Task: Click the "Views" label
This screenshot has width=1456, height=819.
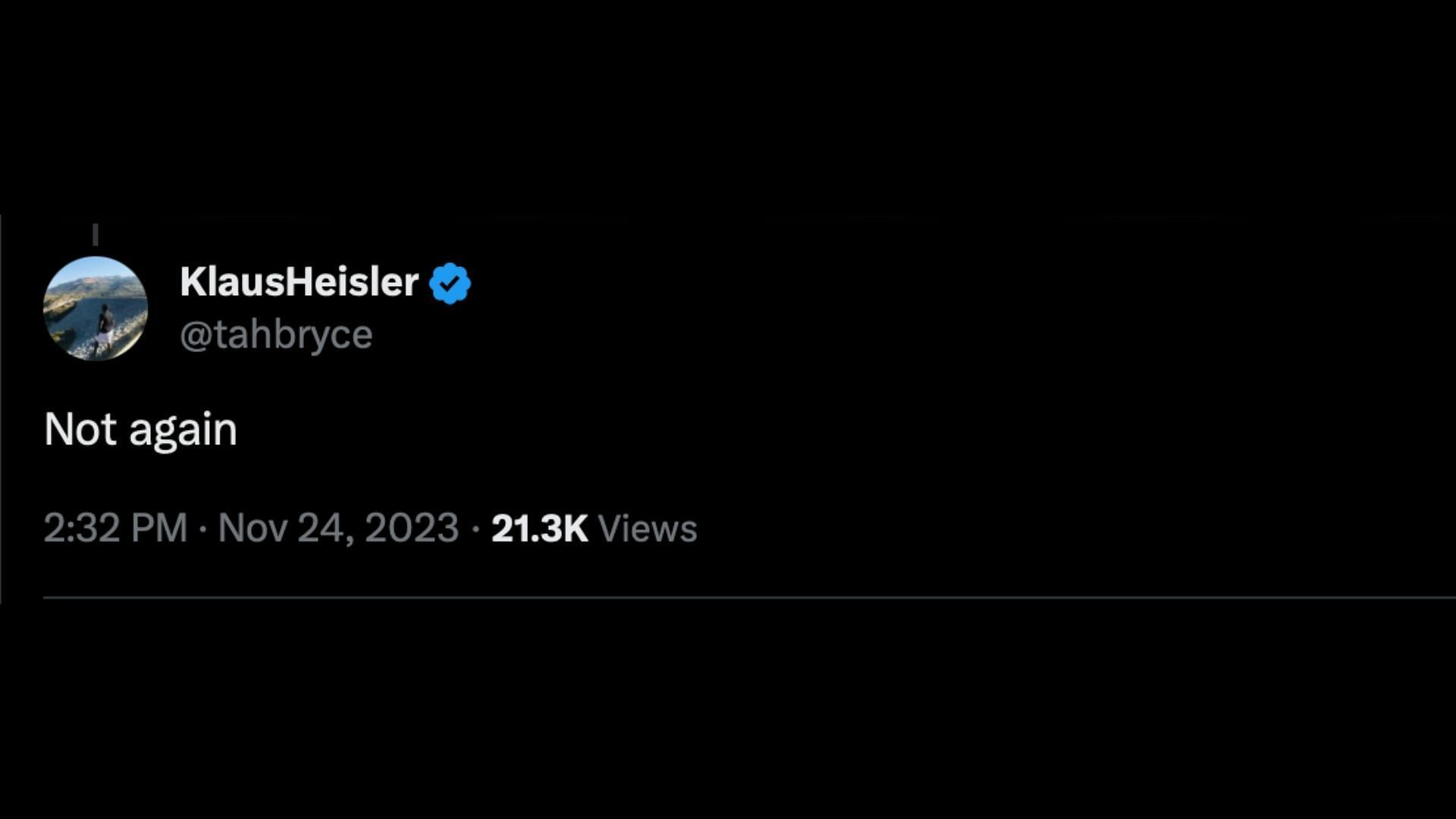Action: click(x=647, y=528)
